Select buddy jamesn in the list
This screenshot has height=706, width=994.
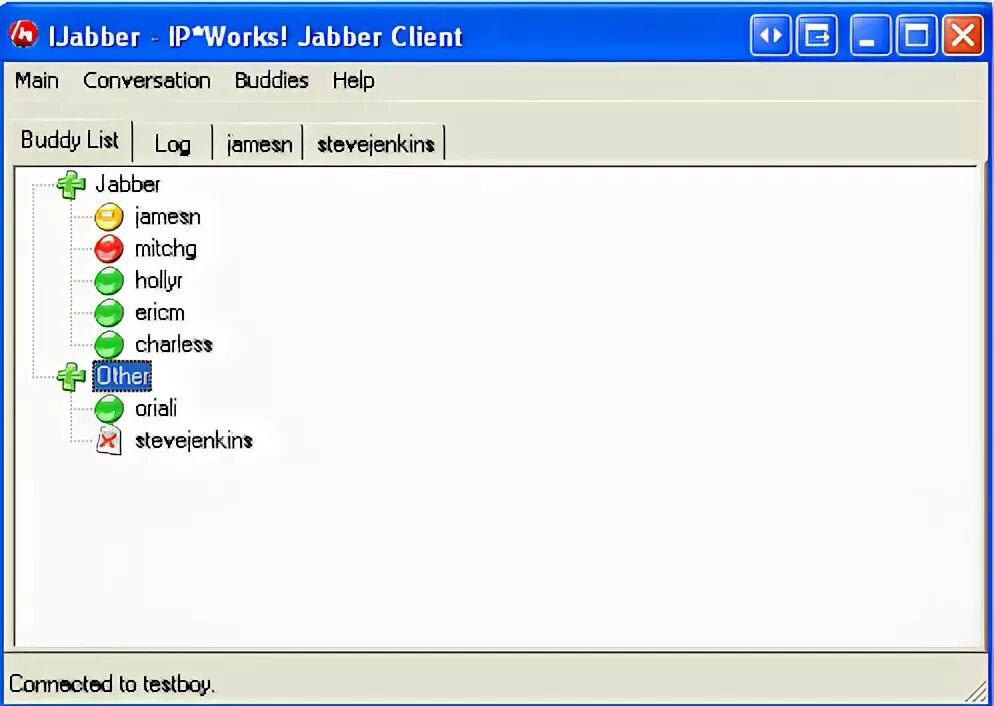click(167, 217)
